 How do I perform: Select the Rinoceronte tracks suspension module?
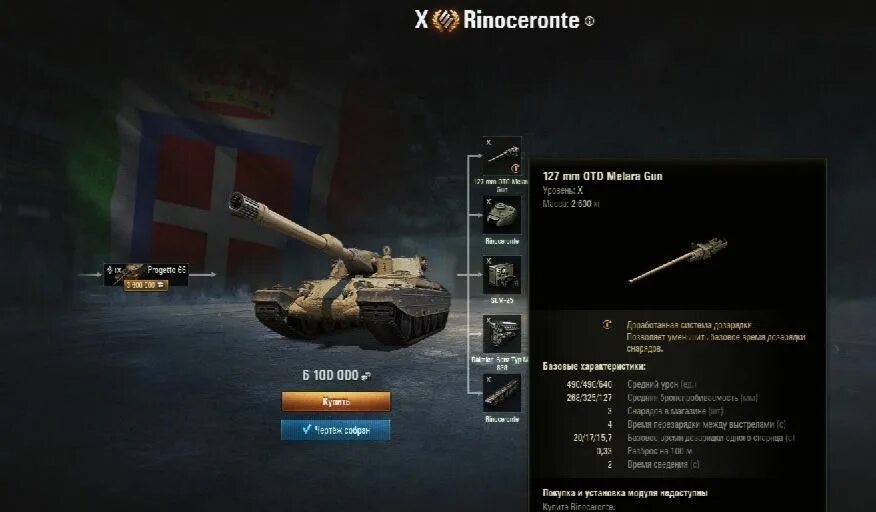point(502,394)
